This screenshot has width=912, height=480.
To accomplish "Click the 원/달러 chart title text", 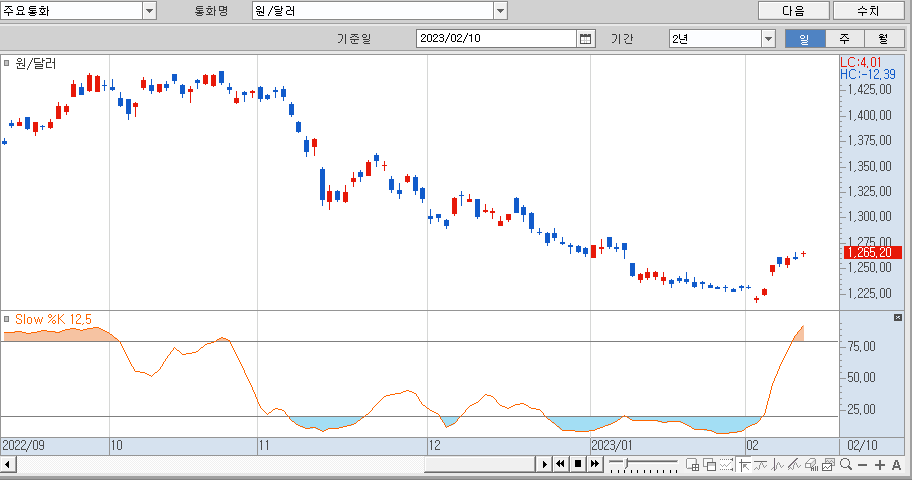I will coord(35,63).
